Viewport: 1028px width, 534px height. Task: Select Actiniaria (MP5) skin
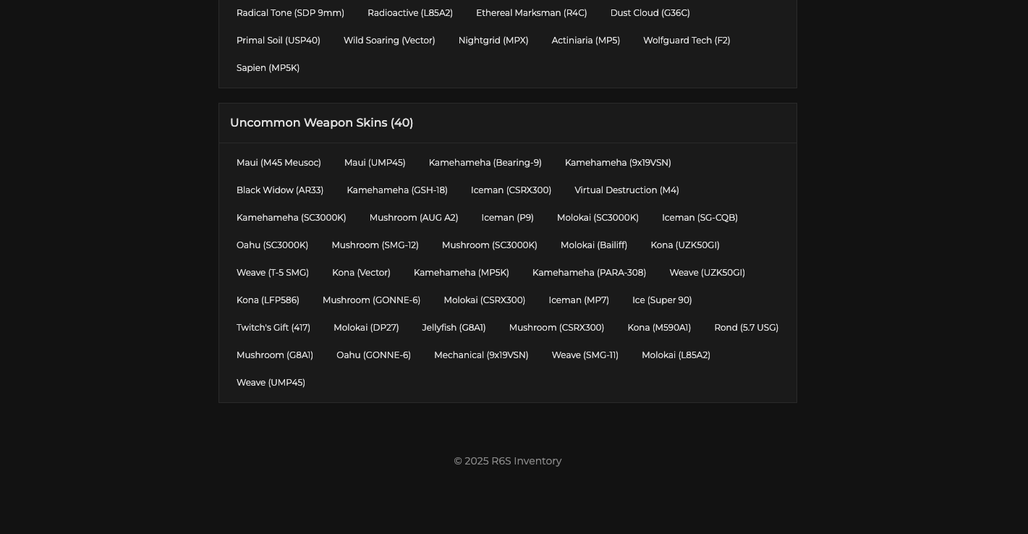point(585,41)
